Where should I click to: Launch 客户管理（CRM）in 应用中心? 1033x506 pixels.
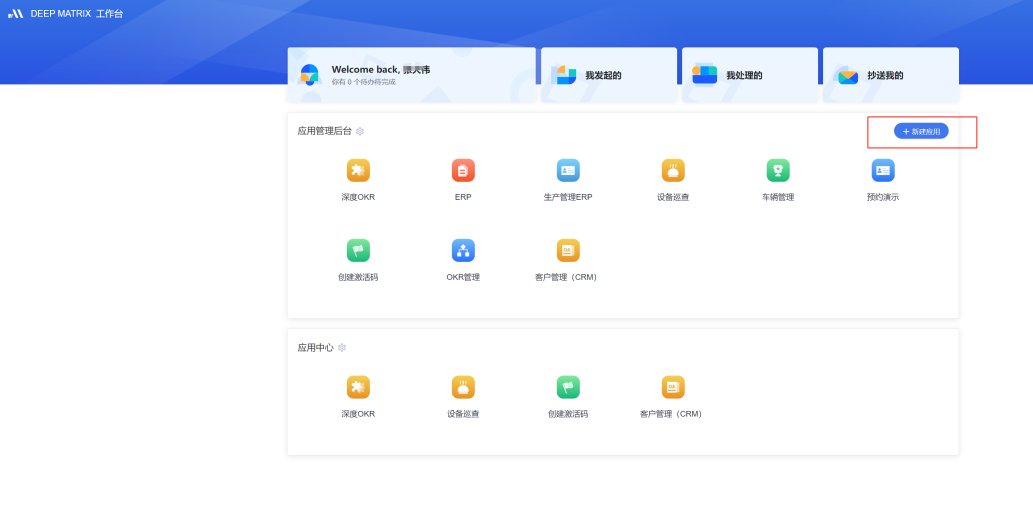pyautogui.click(x=673, y=387)
